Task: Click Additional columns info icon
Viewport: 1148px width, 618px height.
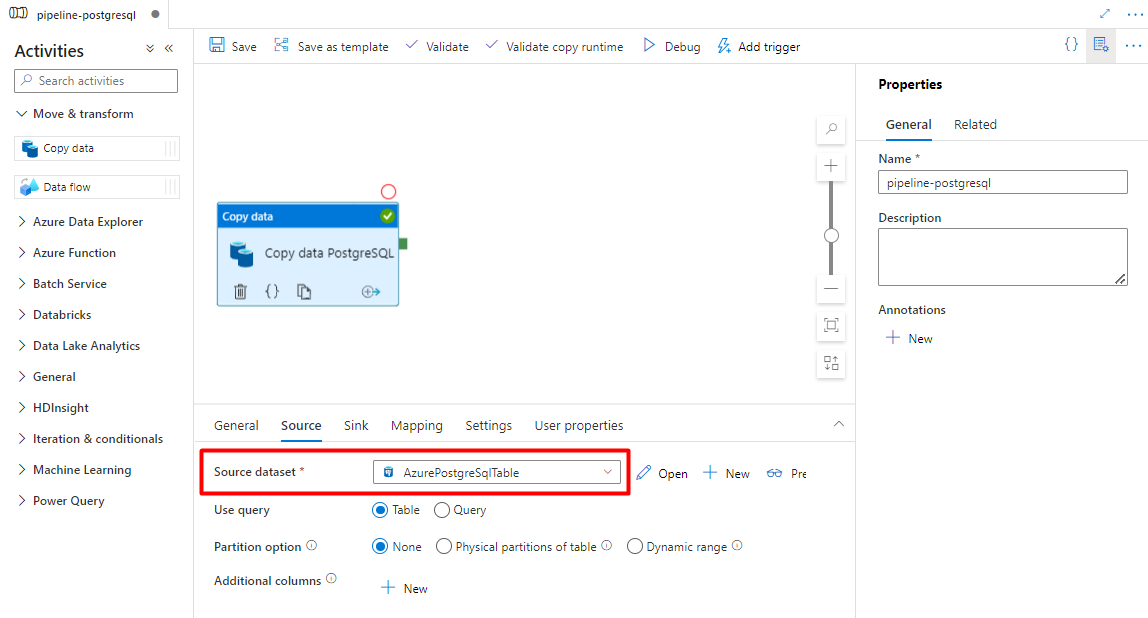Action: point(331,578)
